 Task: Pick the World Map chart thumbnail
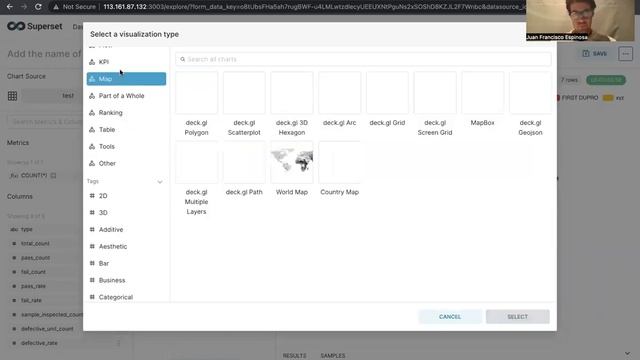[x=292, y=162]
